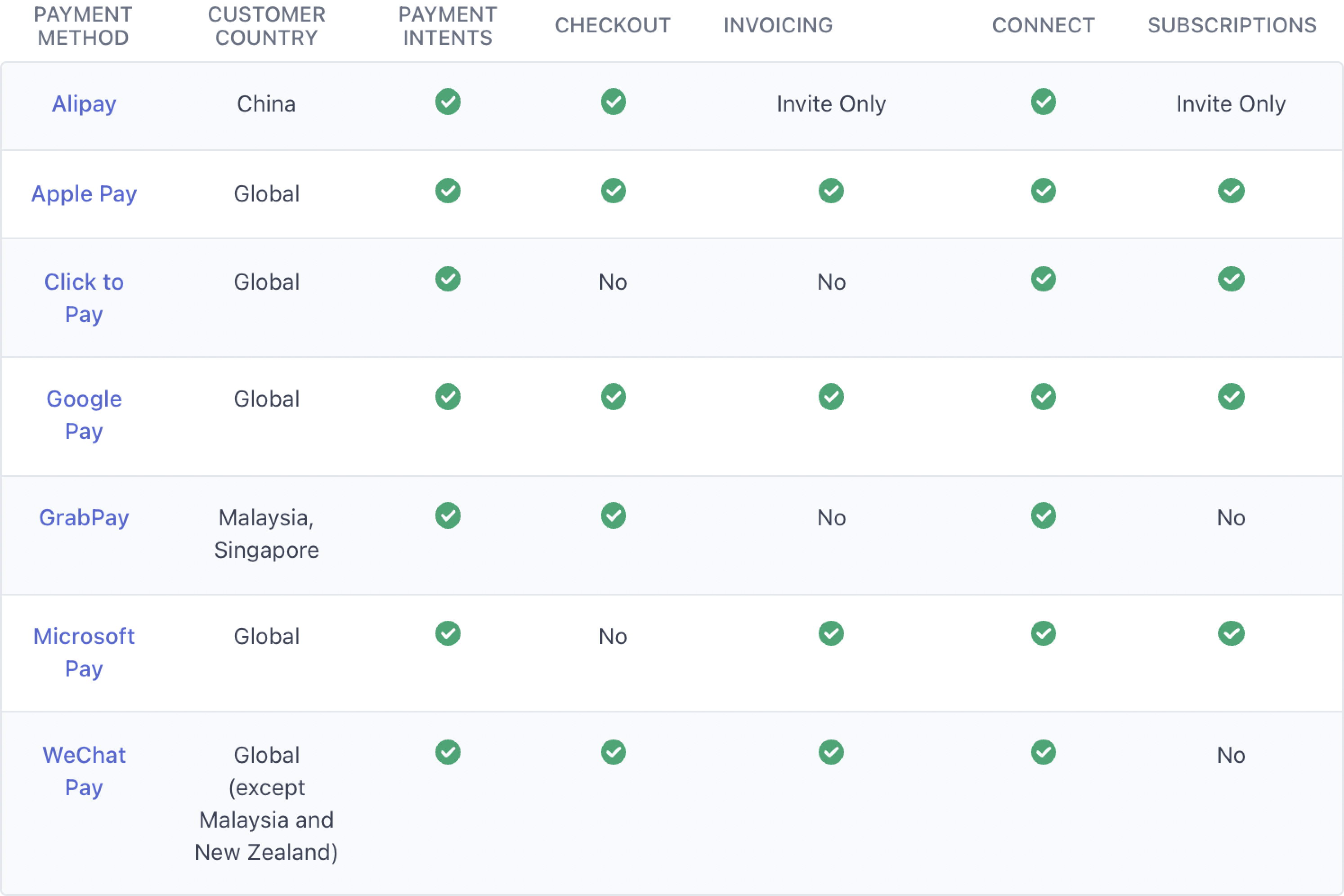This screenshot has width=1344, height=896.
Task: Click Microsoft Pay's Subscriptions checkmark
Action: click(x=1232, y=633)
